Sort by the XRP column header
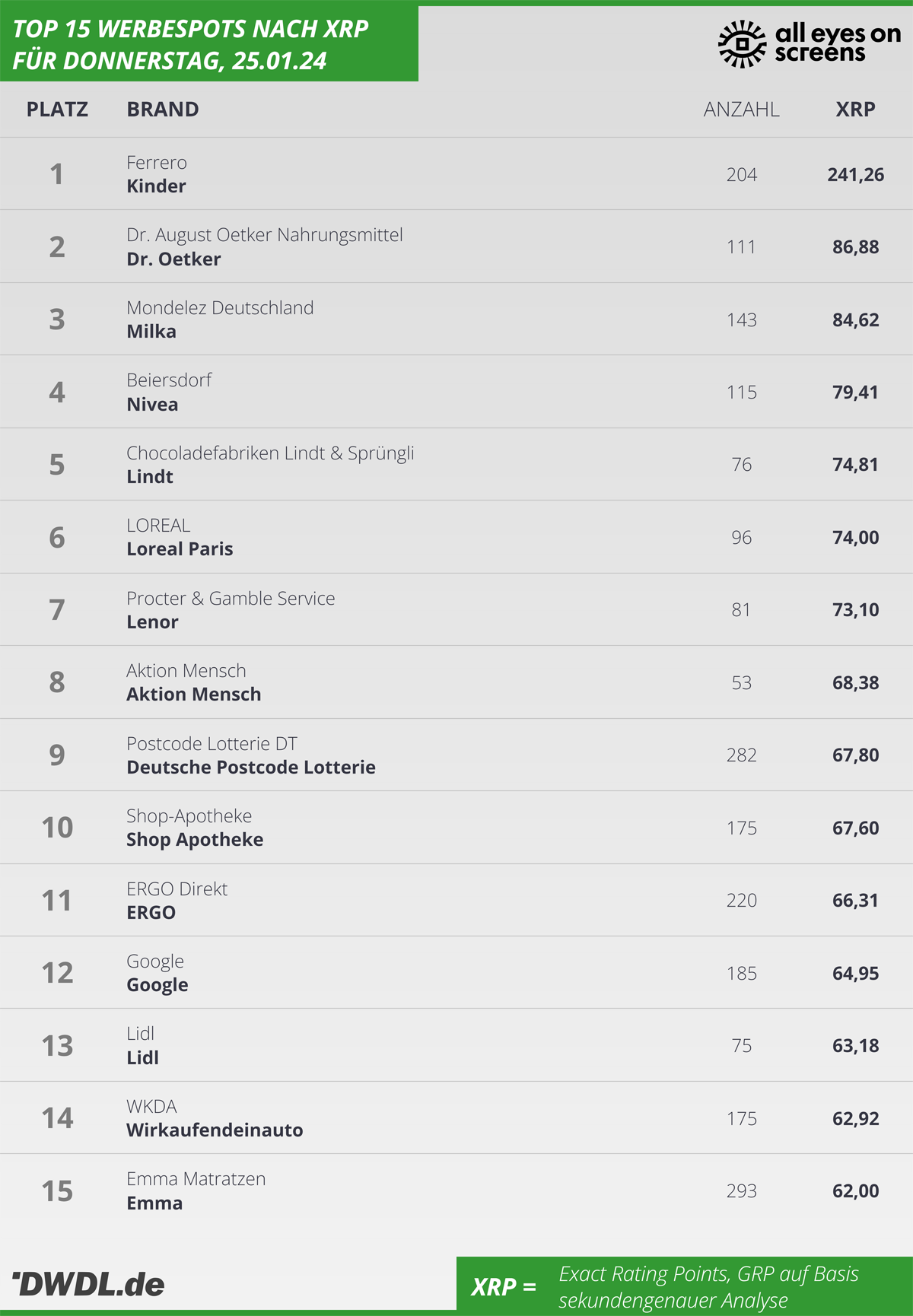The width and height of the screenshot is (913, 1316). click(x=855, y=110)
